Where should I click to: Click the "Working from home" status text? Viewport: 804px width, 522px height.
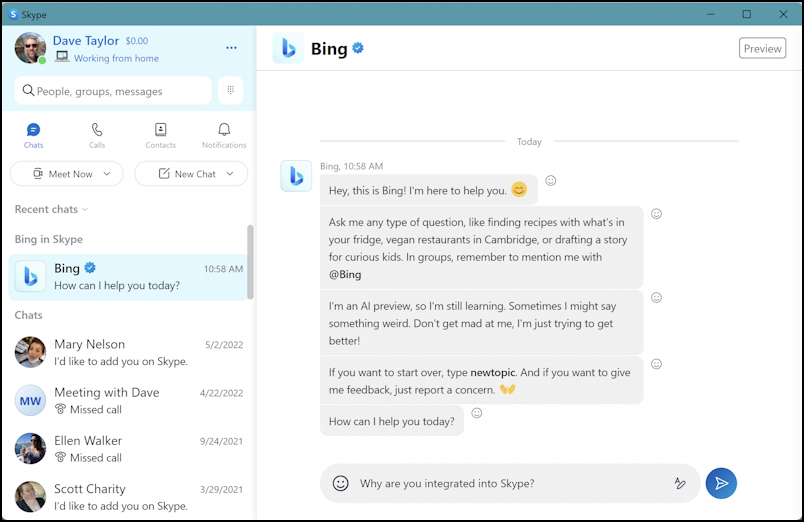[x=116, y=58]
